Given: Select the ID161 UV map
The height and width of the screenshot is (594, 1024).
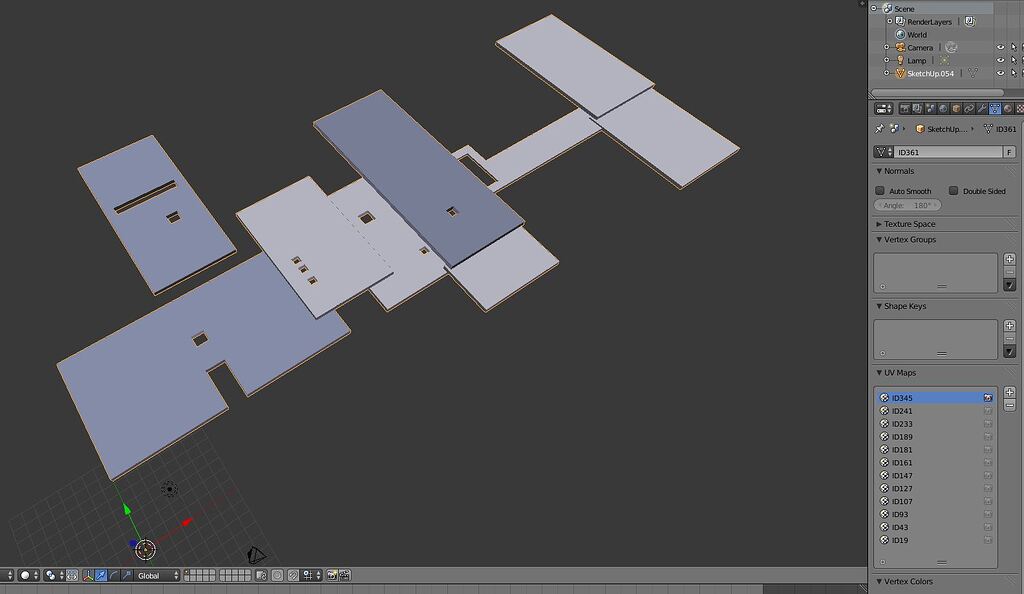Looking at the screenshot, I should pos(935,463).
